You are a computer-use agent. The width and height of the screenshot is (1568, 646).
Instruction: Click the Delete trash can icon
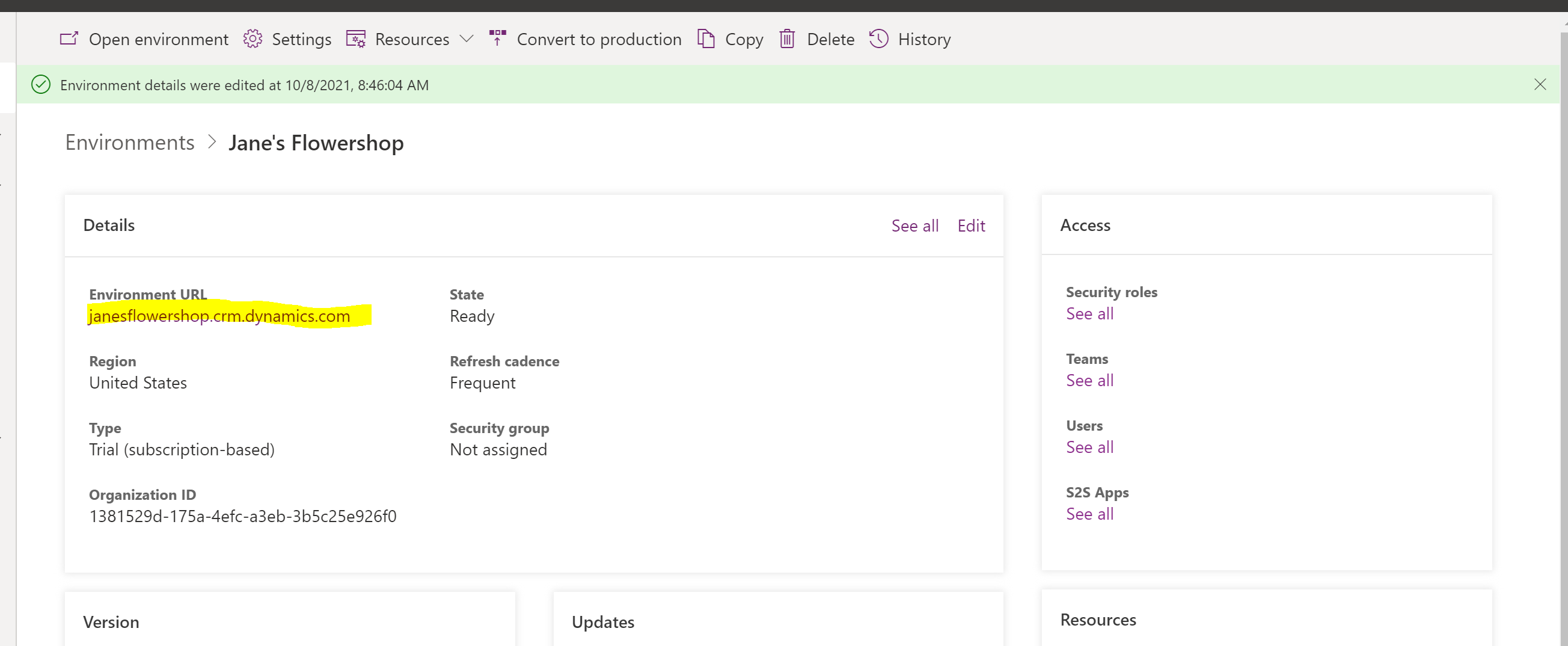[x=787, y=39]
